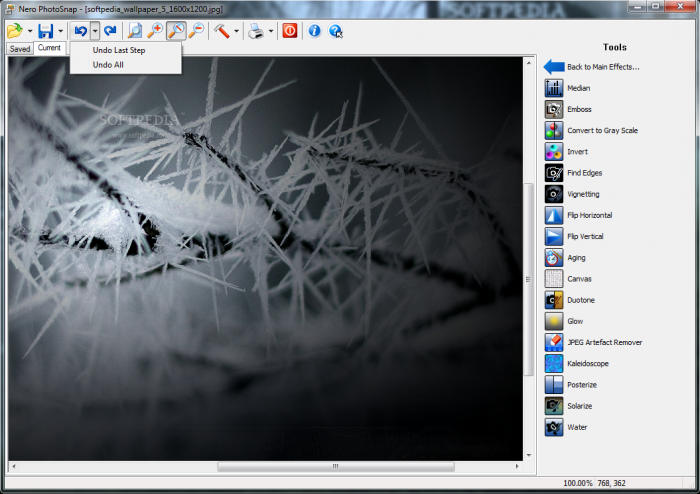
Task: Click the Print printer icon
Action: [x=256, y=31]
